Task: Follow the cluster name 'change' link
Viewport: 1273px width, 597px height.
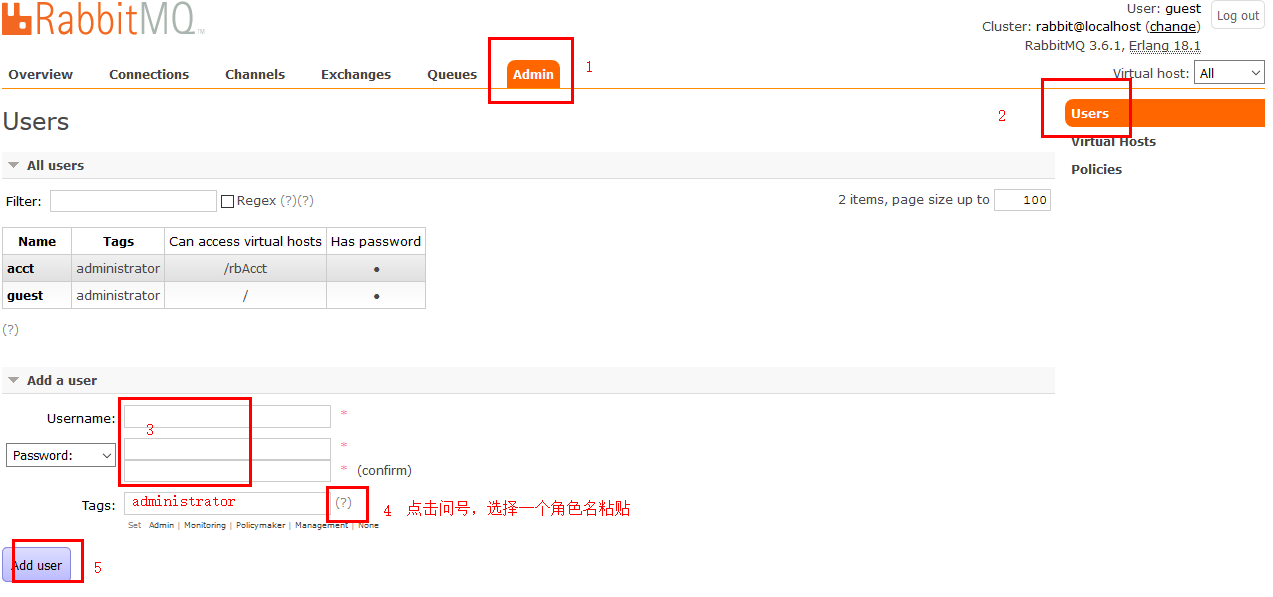Action: [1173, 27]
